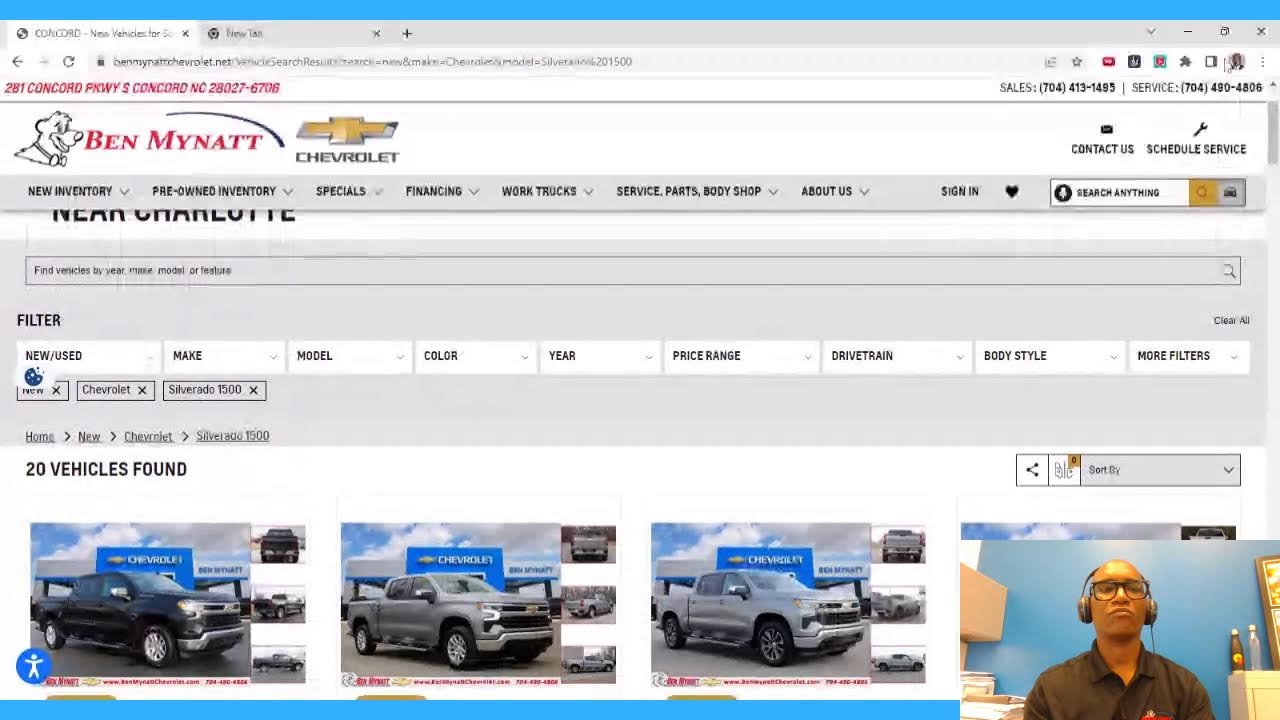
Task: Click the share results icon
Action: click(1032, 470)
